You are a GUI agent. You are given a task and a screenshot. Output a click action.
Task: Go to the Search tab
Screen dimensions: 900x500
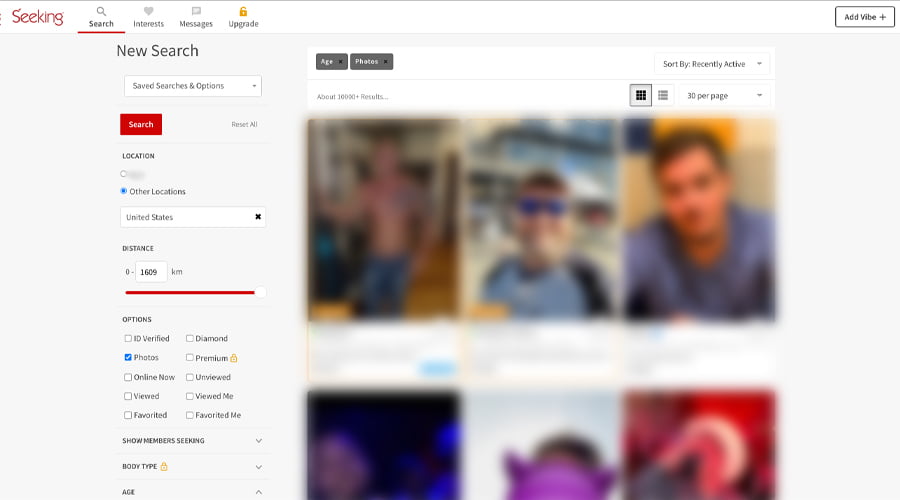(x=101, y=17)
